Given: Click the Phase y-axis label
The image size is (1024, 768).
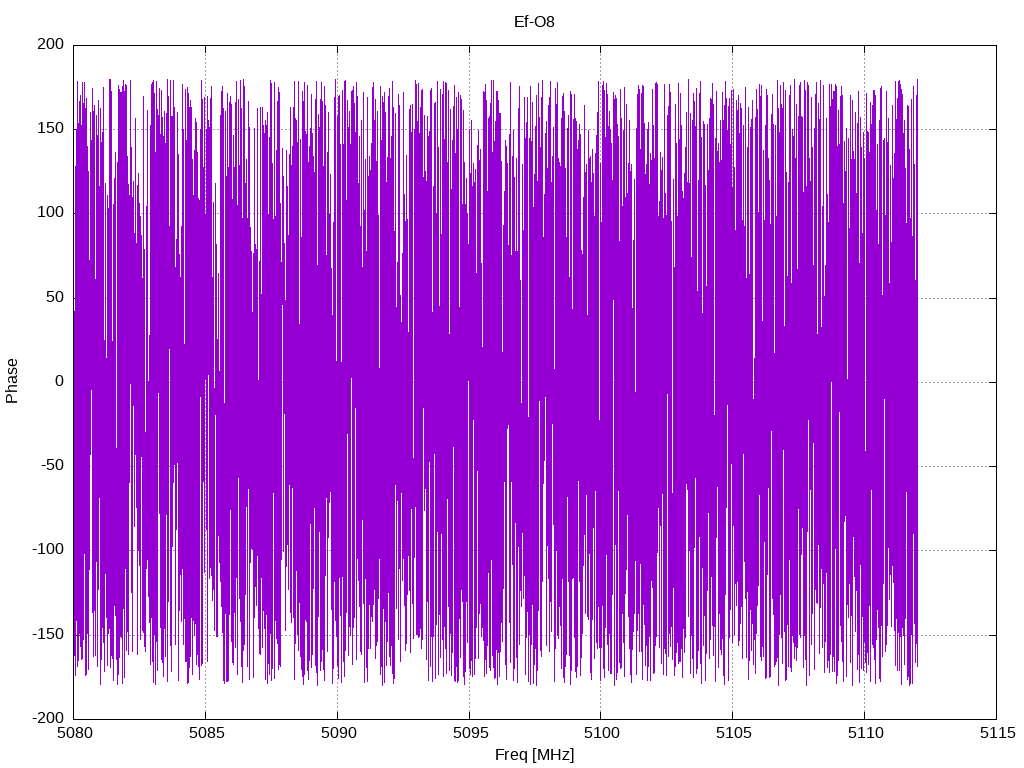Looking at the screenshot, I should pos(12,381).
